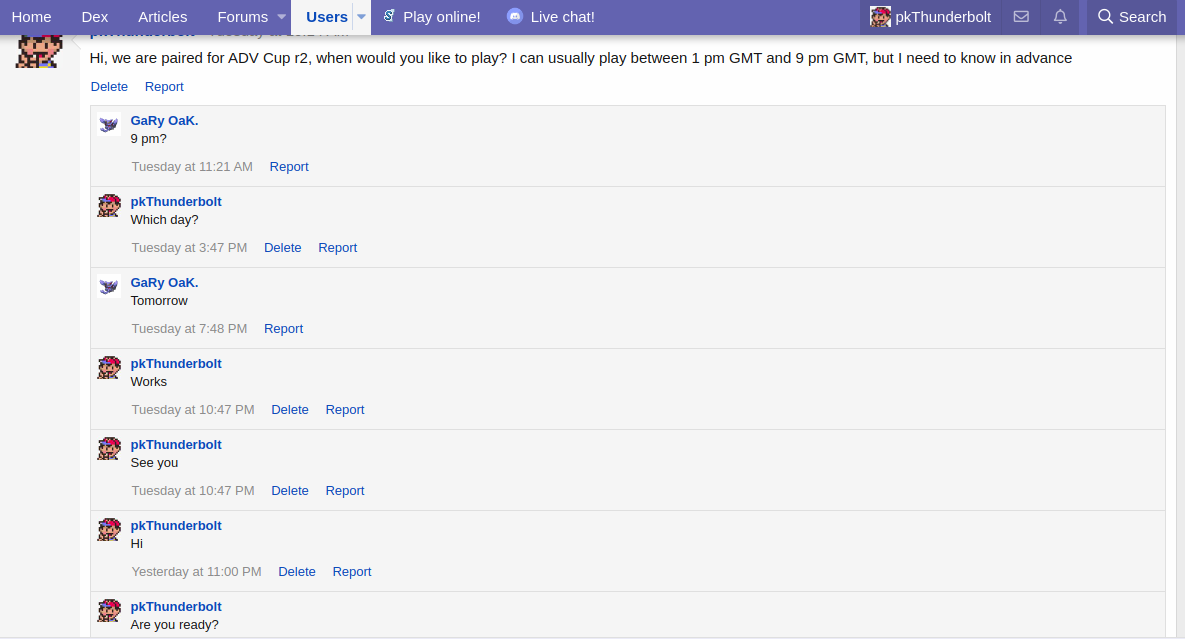The height and width of the screenshot is (639, 1185).
Task: Delete the "Works" message
Action: click(x=290, y=409)
